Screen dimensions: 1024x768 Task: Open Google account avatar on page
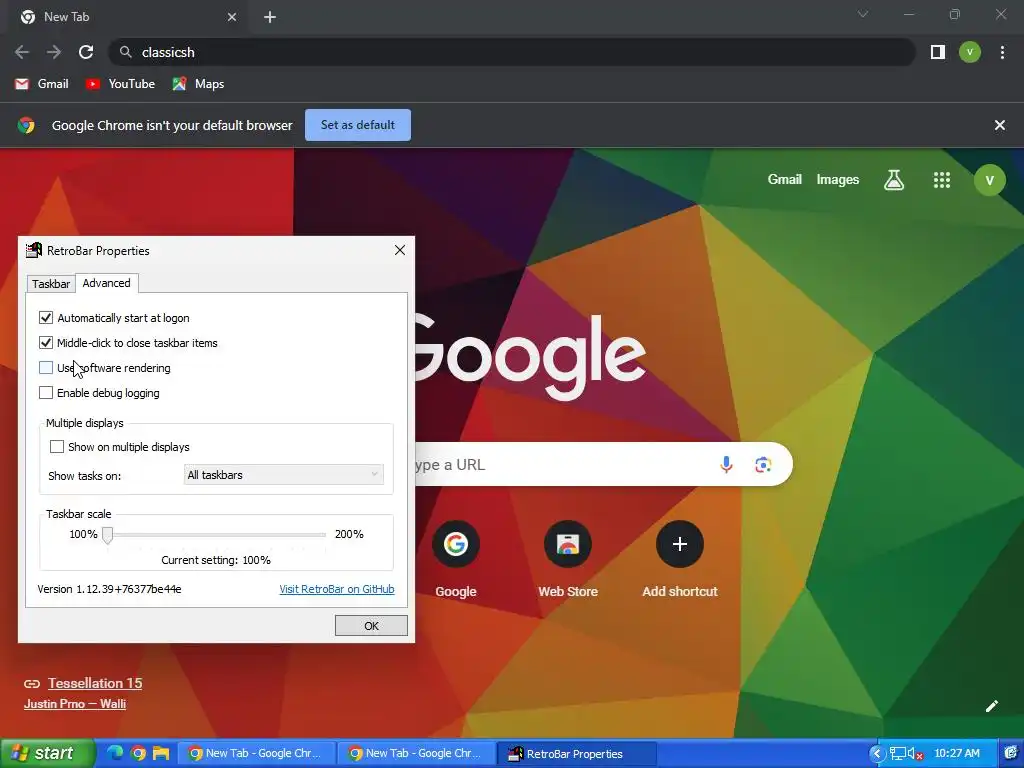pos(989,180)
